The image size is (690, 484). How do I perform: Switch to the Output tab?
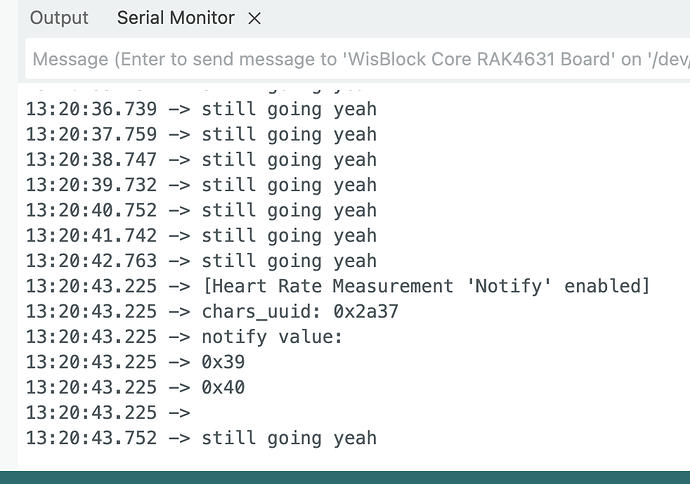click(x=59, y=18)
